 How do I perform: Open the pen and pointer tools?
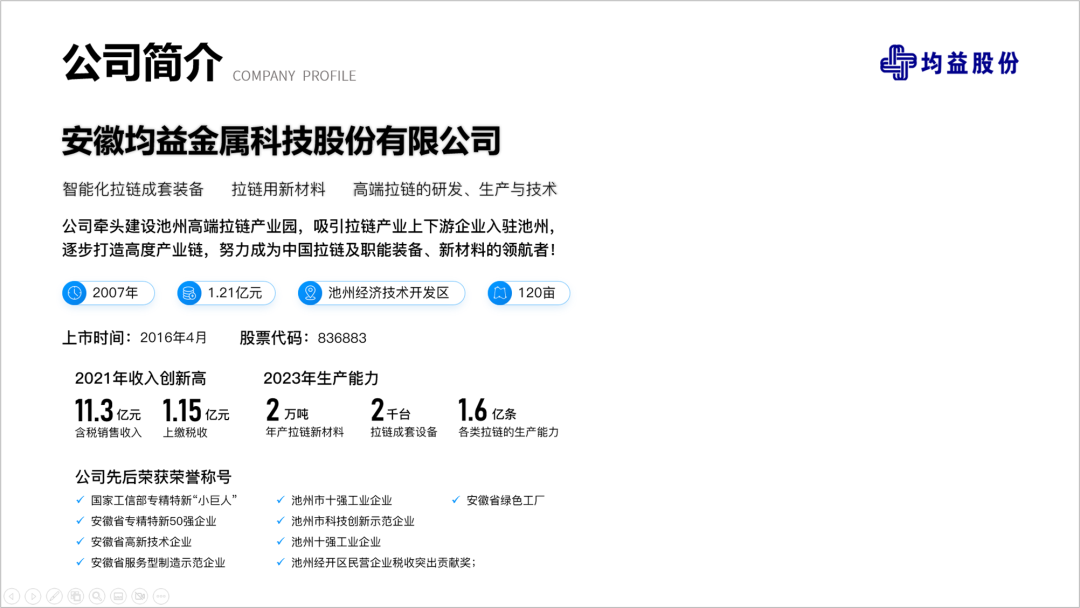pyautogui.click(x=54, y=596)
